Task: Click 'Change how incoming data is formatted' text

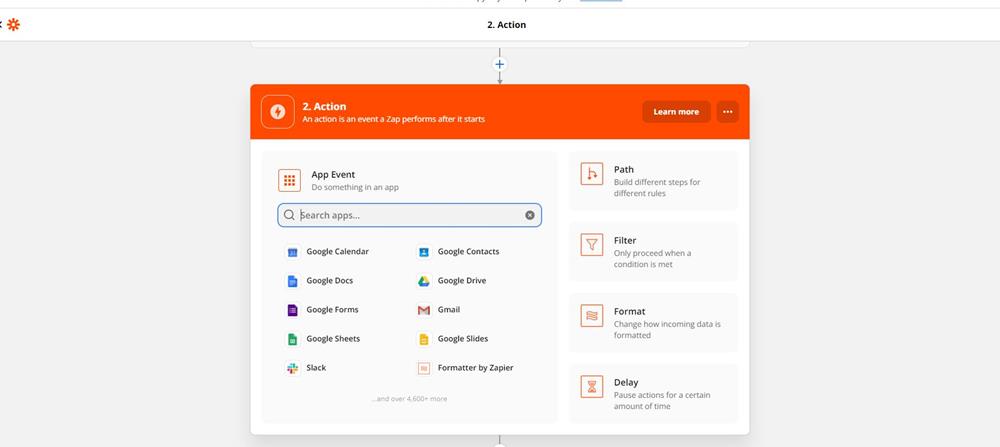Action: pyautogui.click(x=667, y=330)
